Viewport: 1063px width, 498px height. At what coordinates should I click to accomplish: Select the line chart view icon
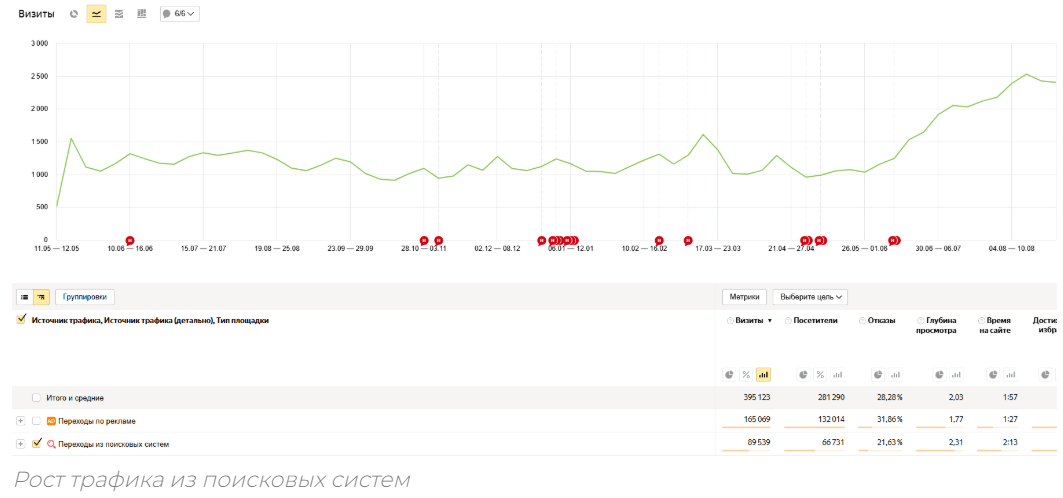pyautogui.click(x=96, y=14)
